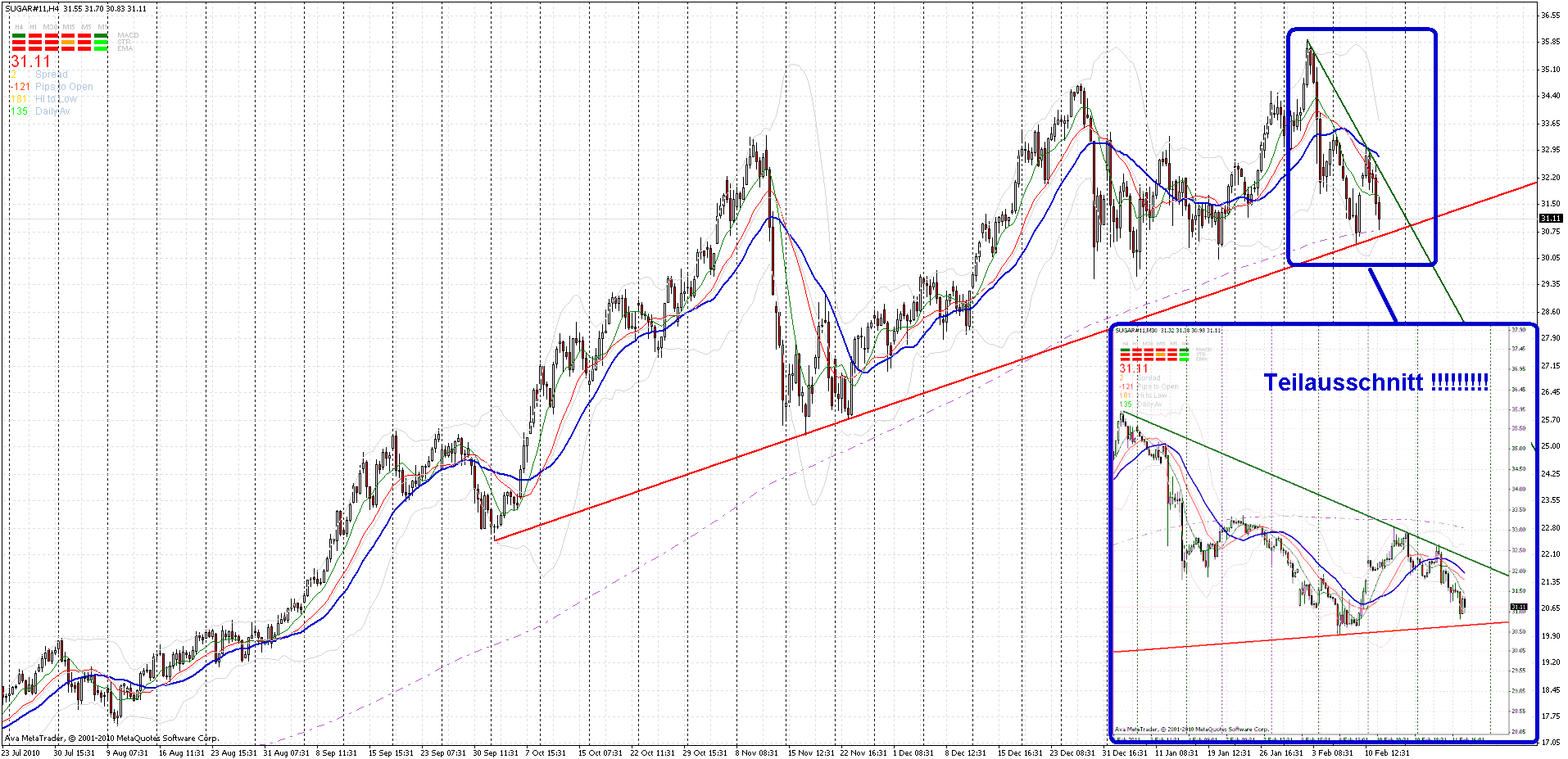Click the -121 pips value
1568x759 pixels.
point(20,87)
